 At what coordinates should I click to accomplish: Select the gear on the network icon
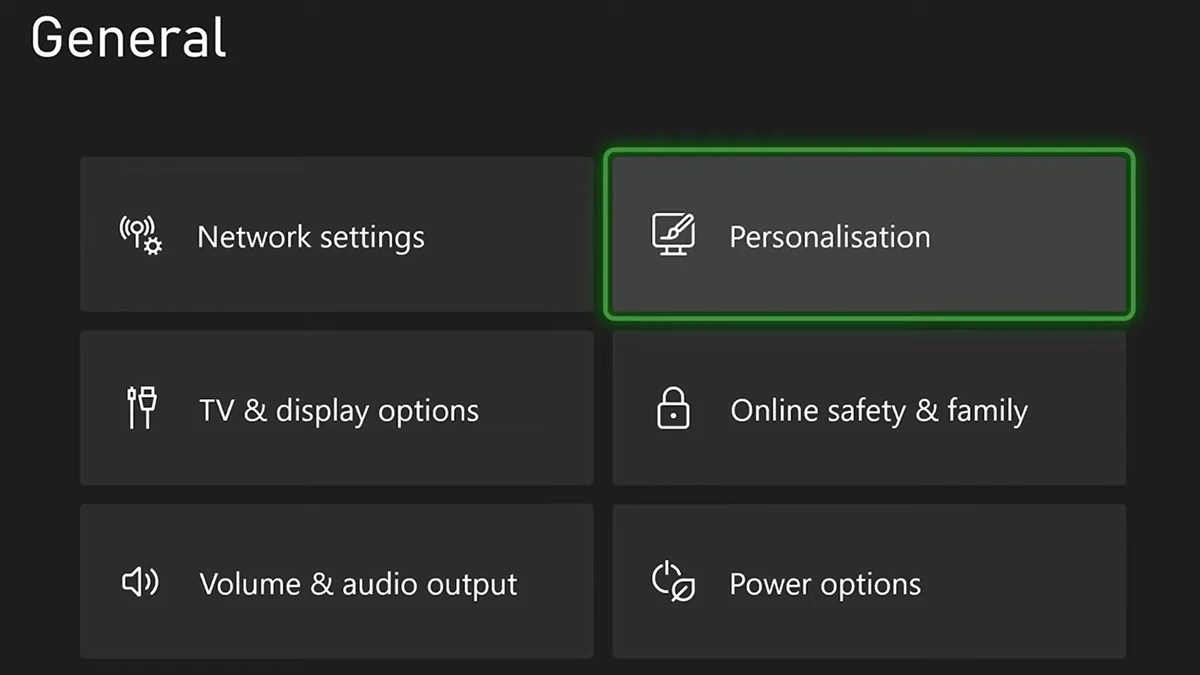pyautogui.click(x=155, y=247)
